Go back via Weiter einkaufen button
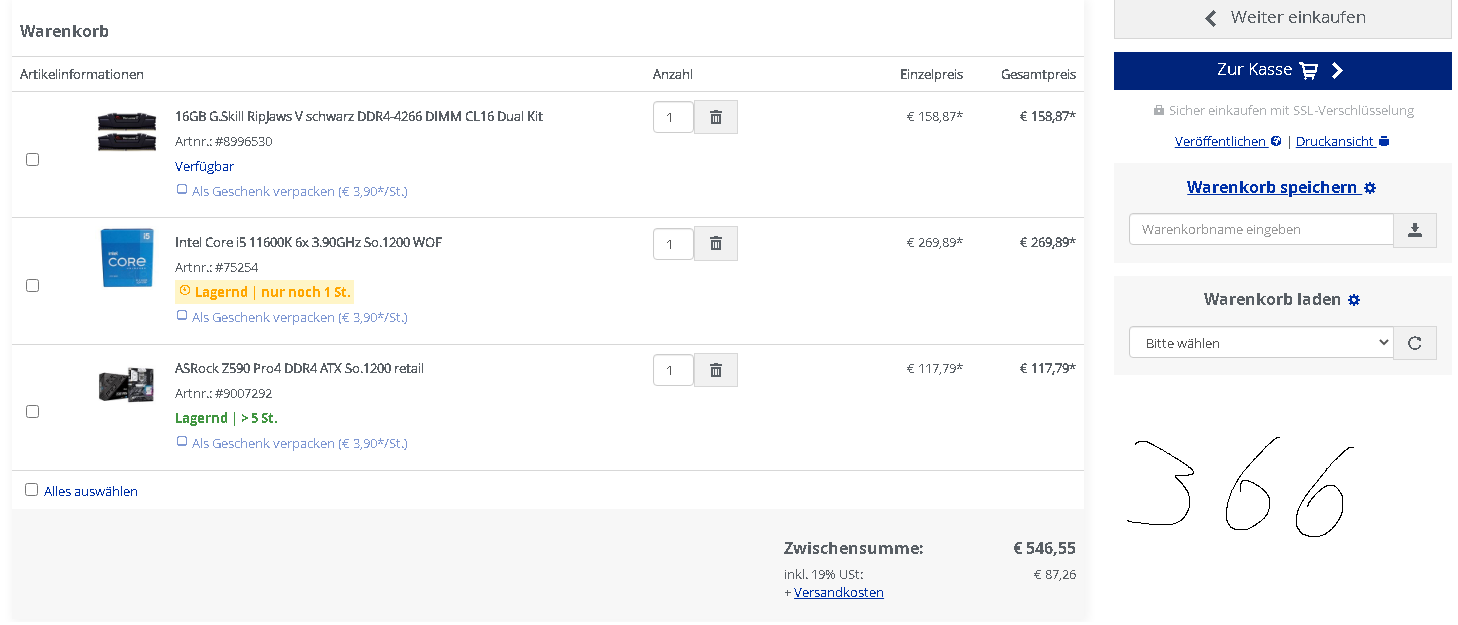Image resolution: width=1458 pixels, height=625 pixels. coord(1282,18)
